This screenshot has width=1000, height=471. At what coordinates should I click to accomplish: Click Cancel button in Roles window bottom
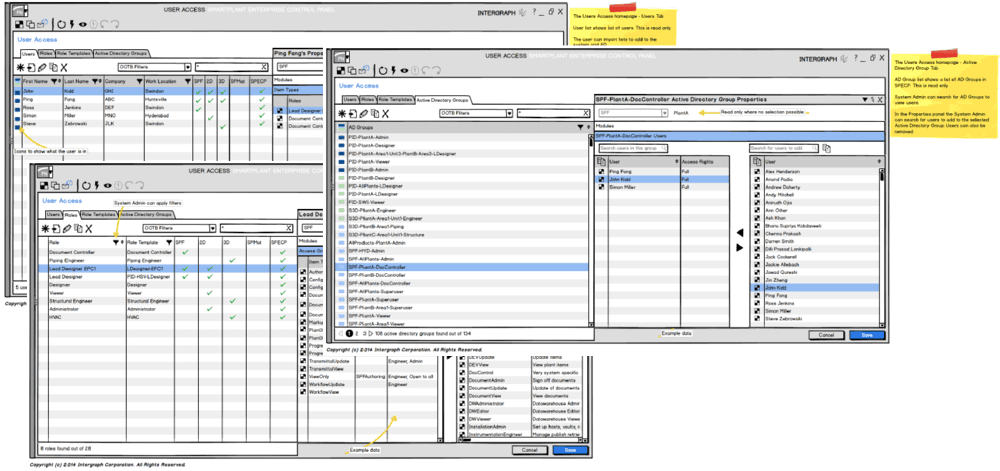point(529,450)
